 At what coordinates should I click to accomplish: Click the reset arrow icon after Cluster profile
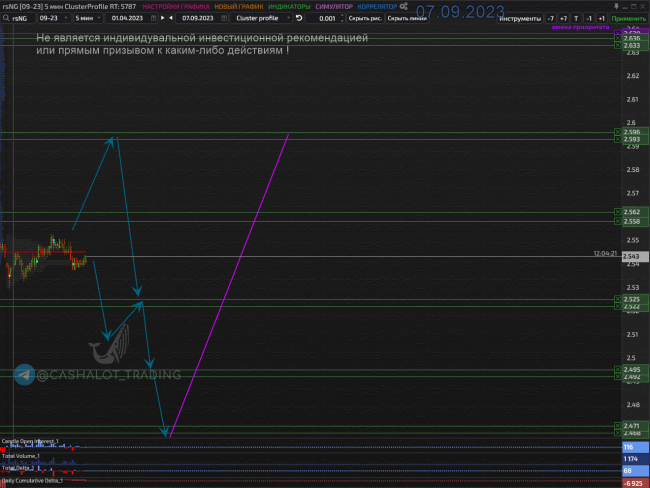pyautogui.click(x=298, y=18)
